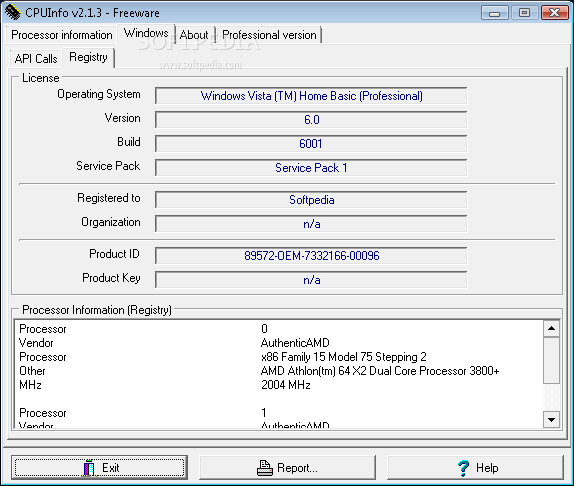Click the Product ID value field
Screen dimensions: 574x486
[311, 255]
